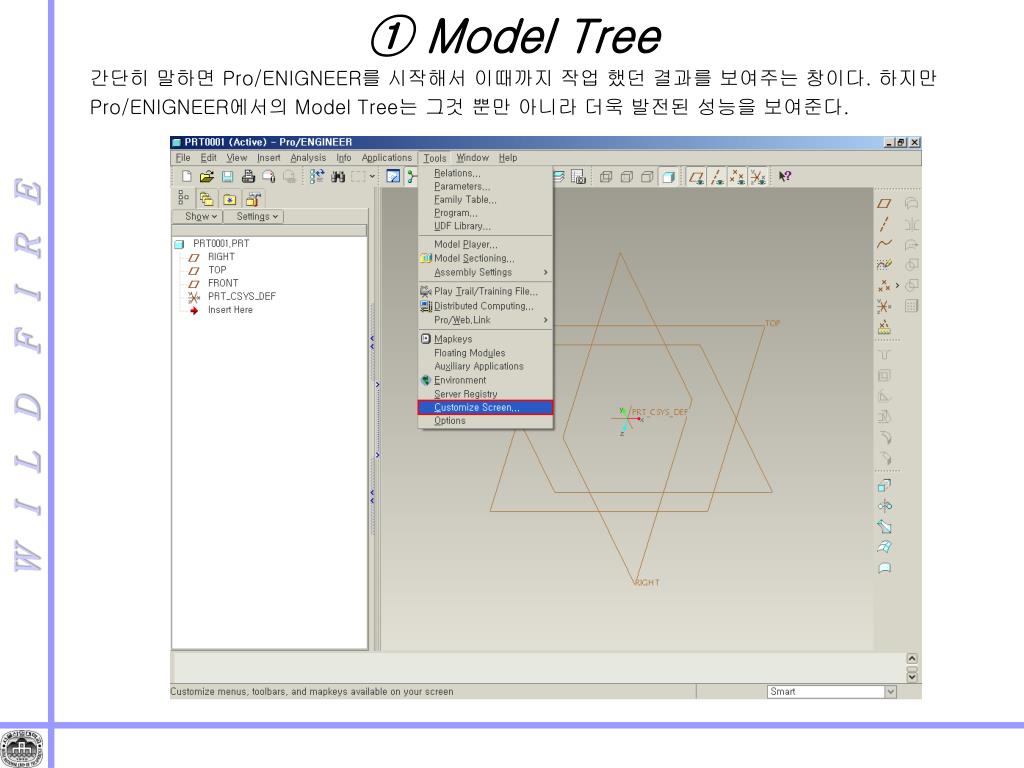Select PRT0001.PRT in the model tree
The width and height of the screenshot is (1024, 768).
(221, 244)
